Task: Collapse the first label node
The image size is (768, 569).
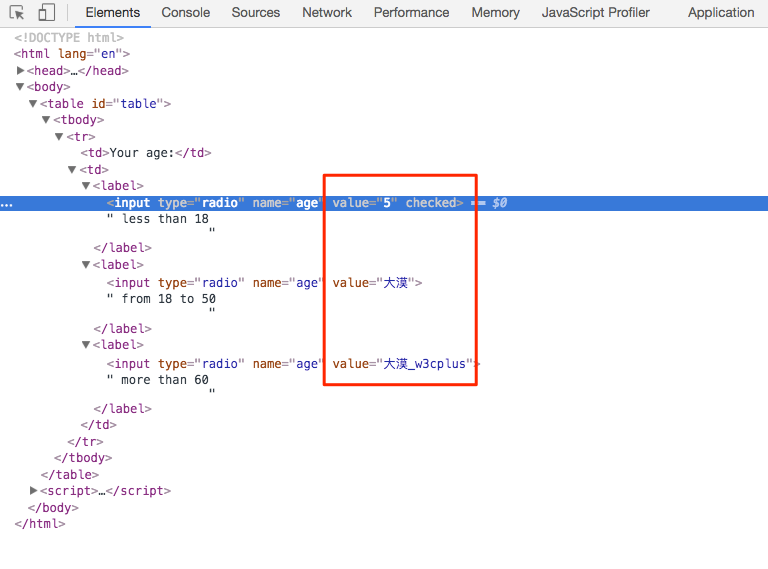Action: pyautogui.click(x=86, y=186)
